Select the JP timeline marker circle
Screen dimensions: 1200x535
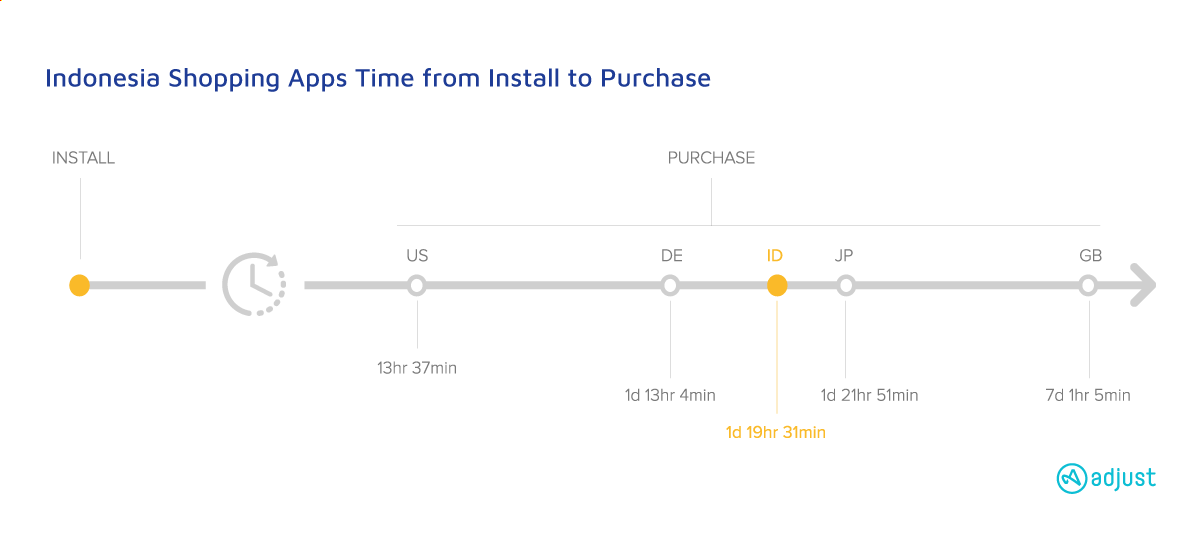[846, 286]
